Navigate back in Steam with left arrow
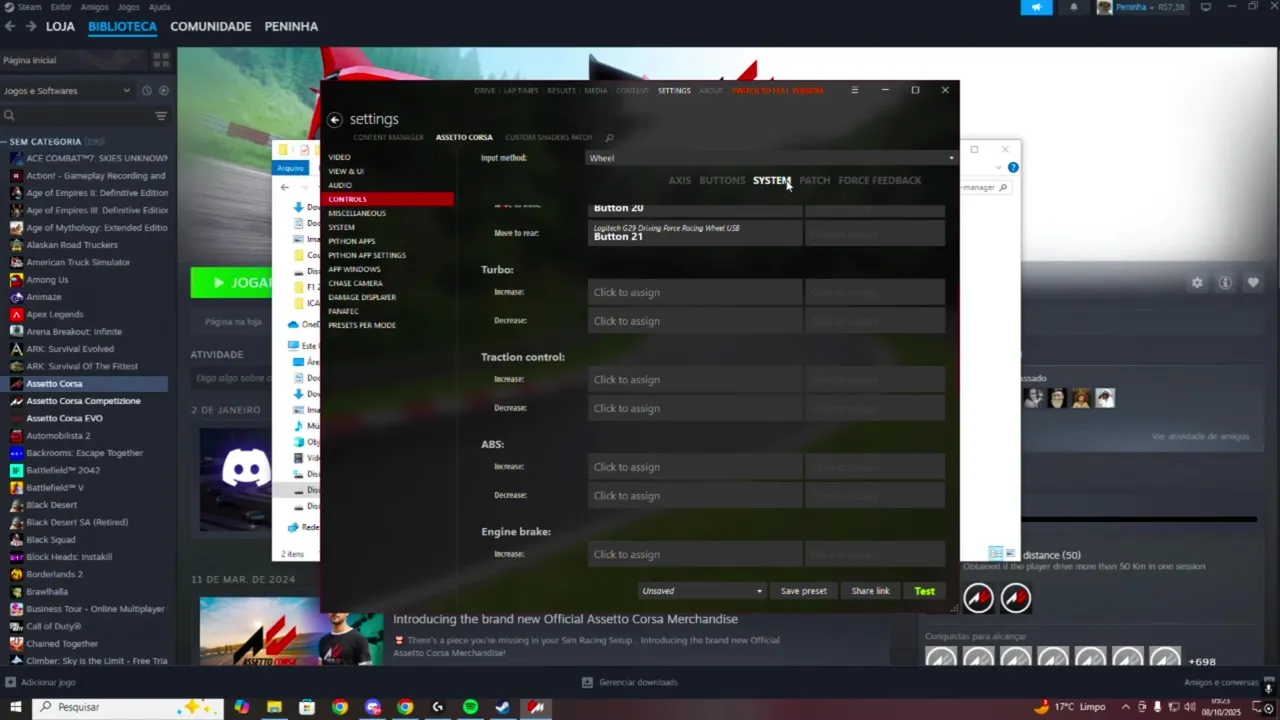The height and width of the screenshot is (720, 1280). pos(10,26)
